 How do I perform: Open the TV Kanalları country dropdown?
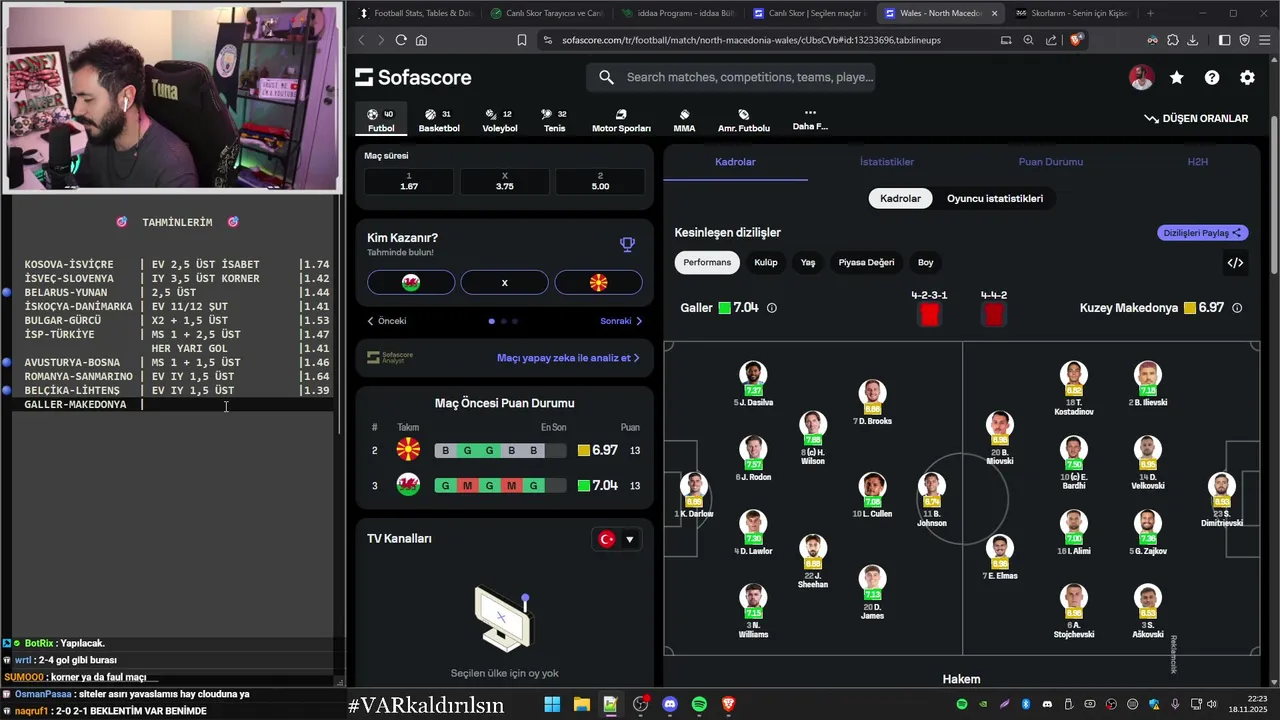click(616, 539)
